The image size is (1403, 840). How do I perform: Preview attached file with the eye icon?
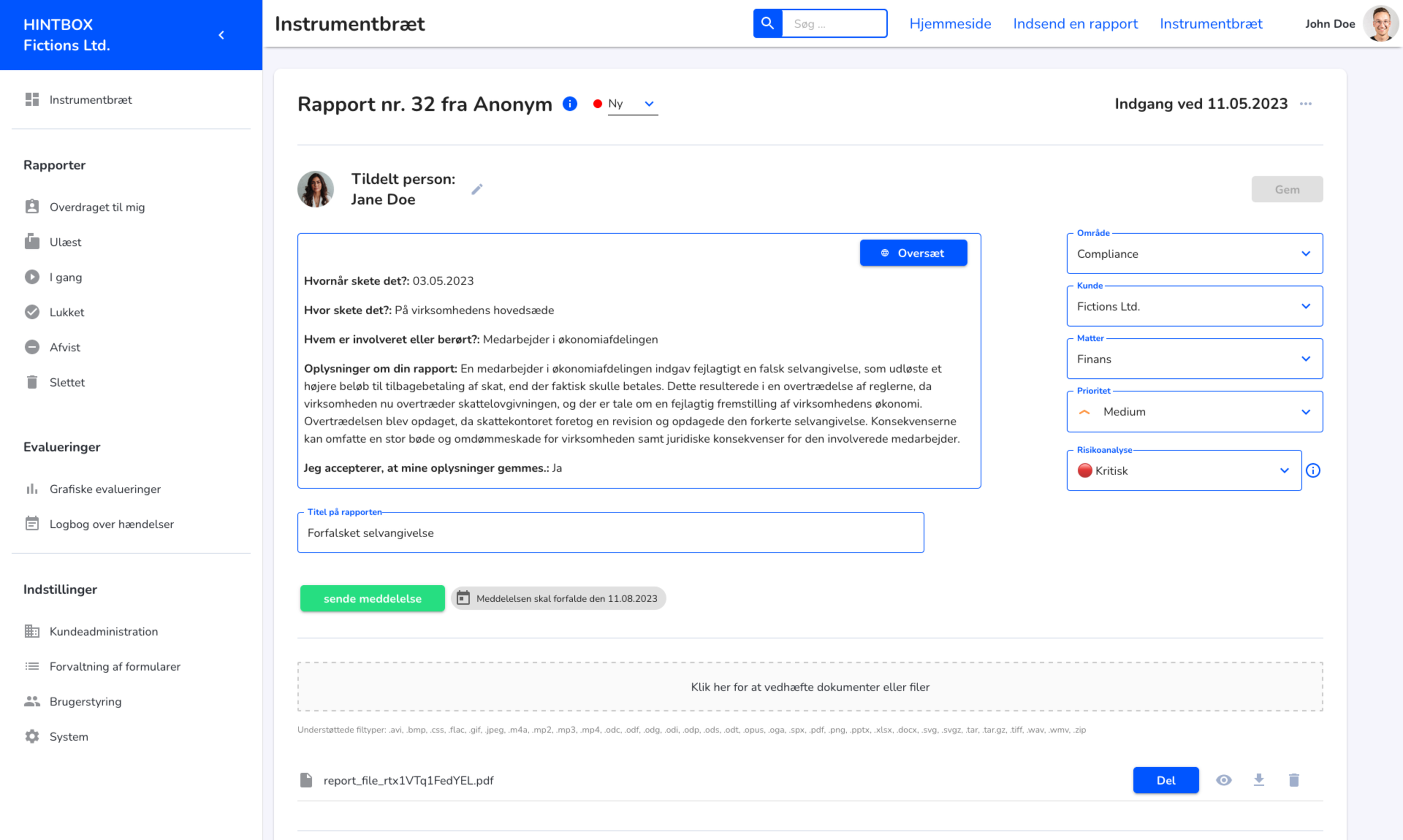(x=1224, y=780)
